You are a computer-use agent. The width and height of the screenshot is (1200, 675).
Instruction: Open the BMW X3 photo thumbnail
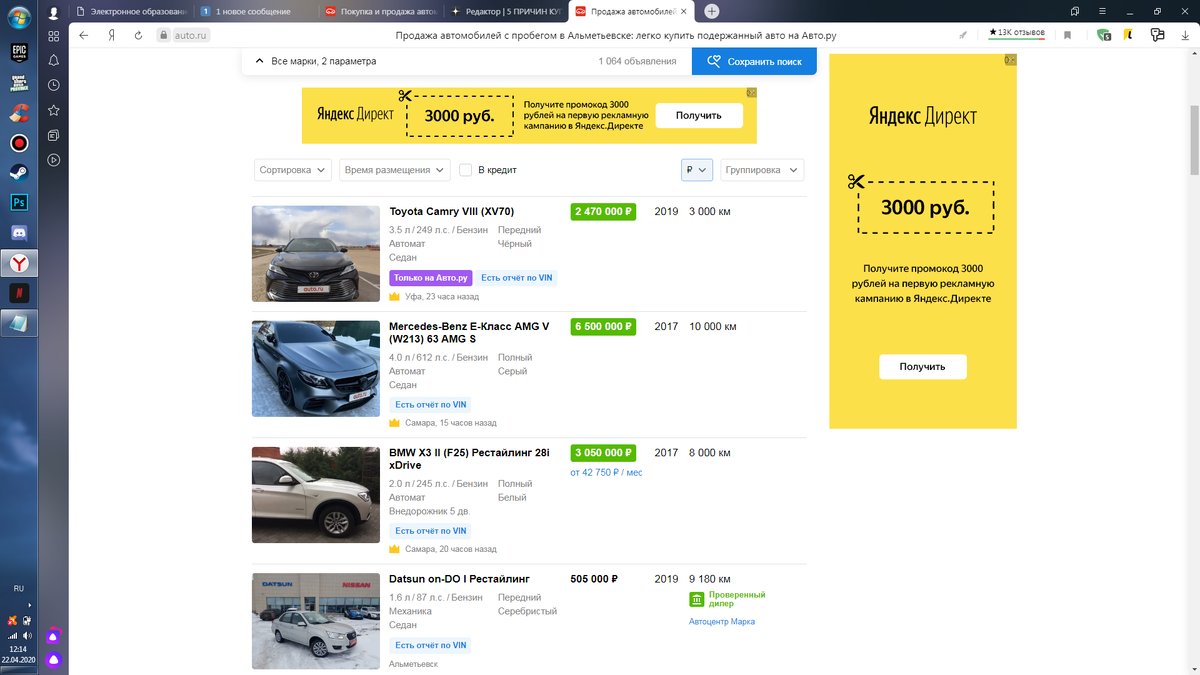(316, 495)
